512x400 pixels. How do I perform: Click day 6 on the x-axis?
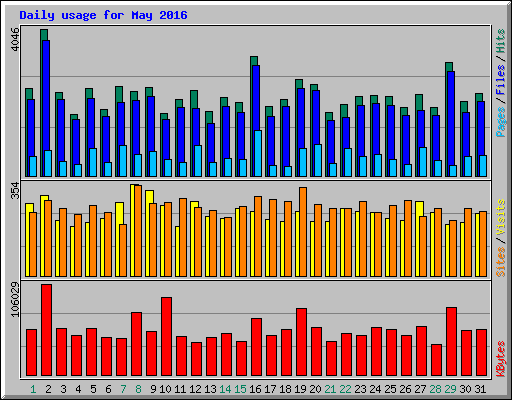(x=108, y=389)
